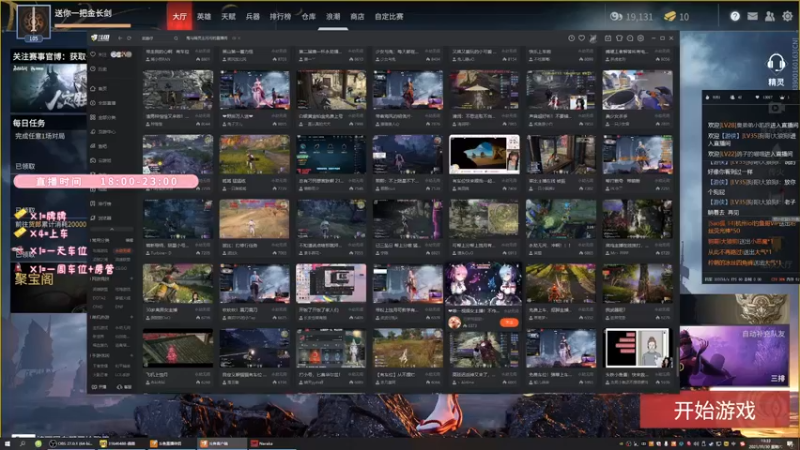800x450 pixels.
Task: Open the 精灵 headset assistant
Action: coord(776,70)
